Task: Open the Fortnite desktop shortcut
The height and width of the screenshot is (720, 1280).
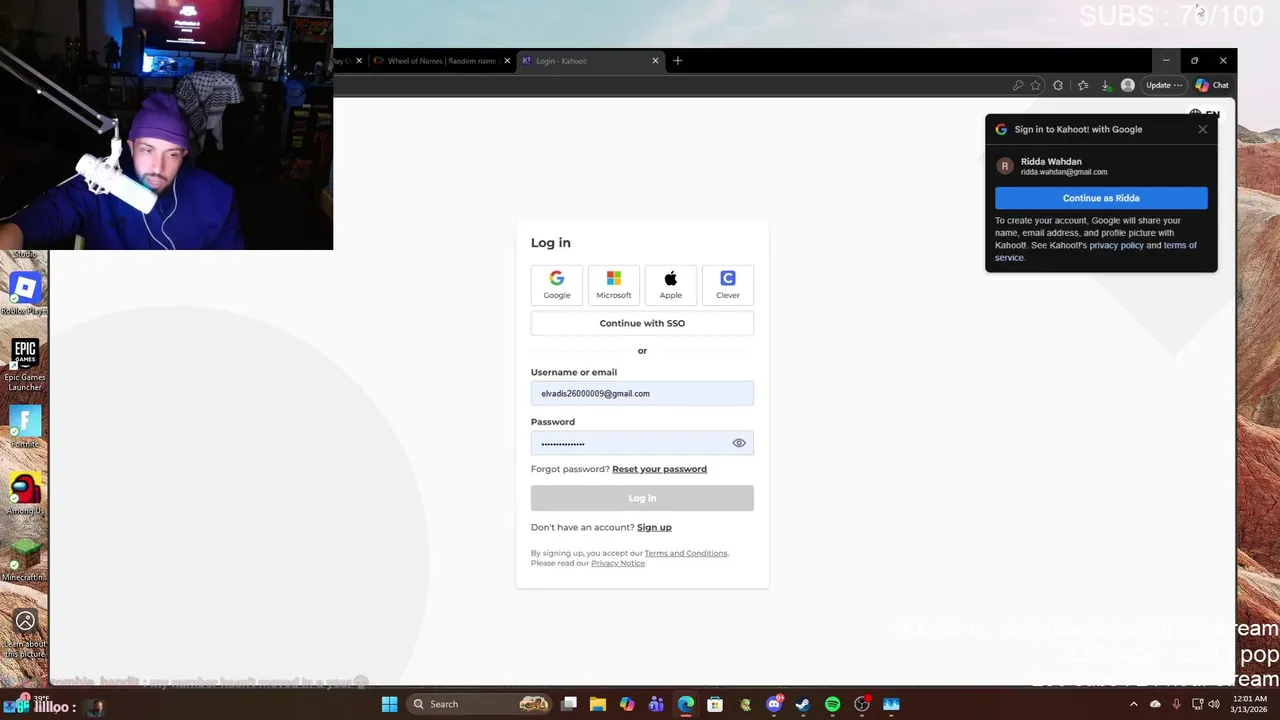Action: (25, 428)
